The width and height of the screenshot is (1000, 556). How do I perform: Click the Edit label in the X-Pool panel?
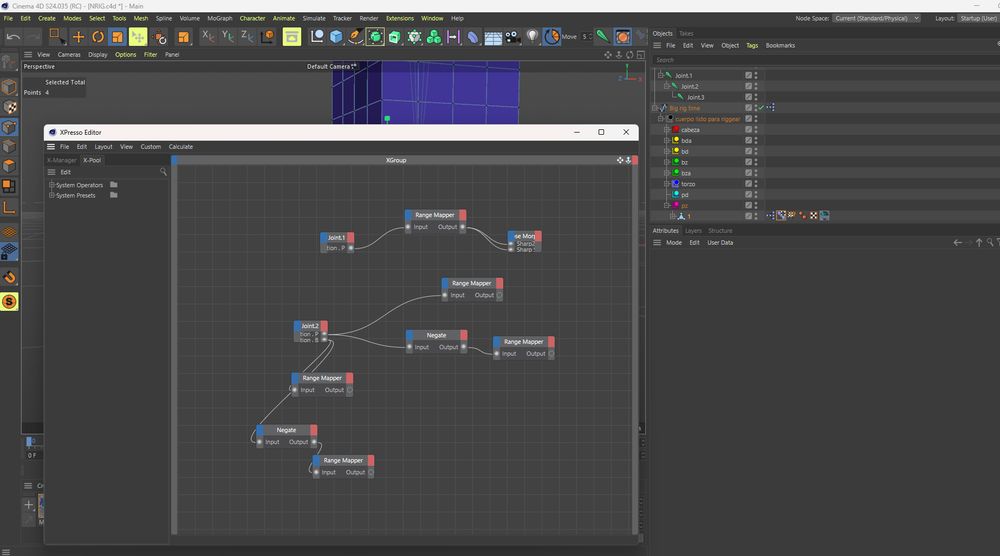click(66, 172)
